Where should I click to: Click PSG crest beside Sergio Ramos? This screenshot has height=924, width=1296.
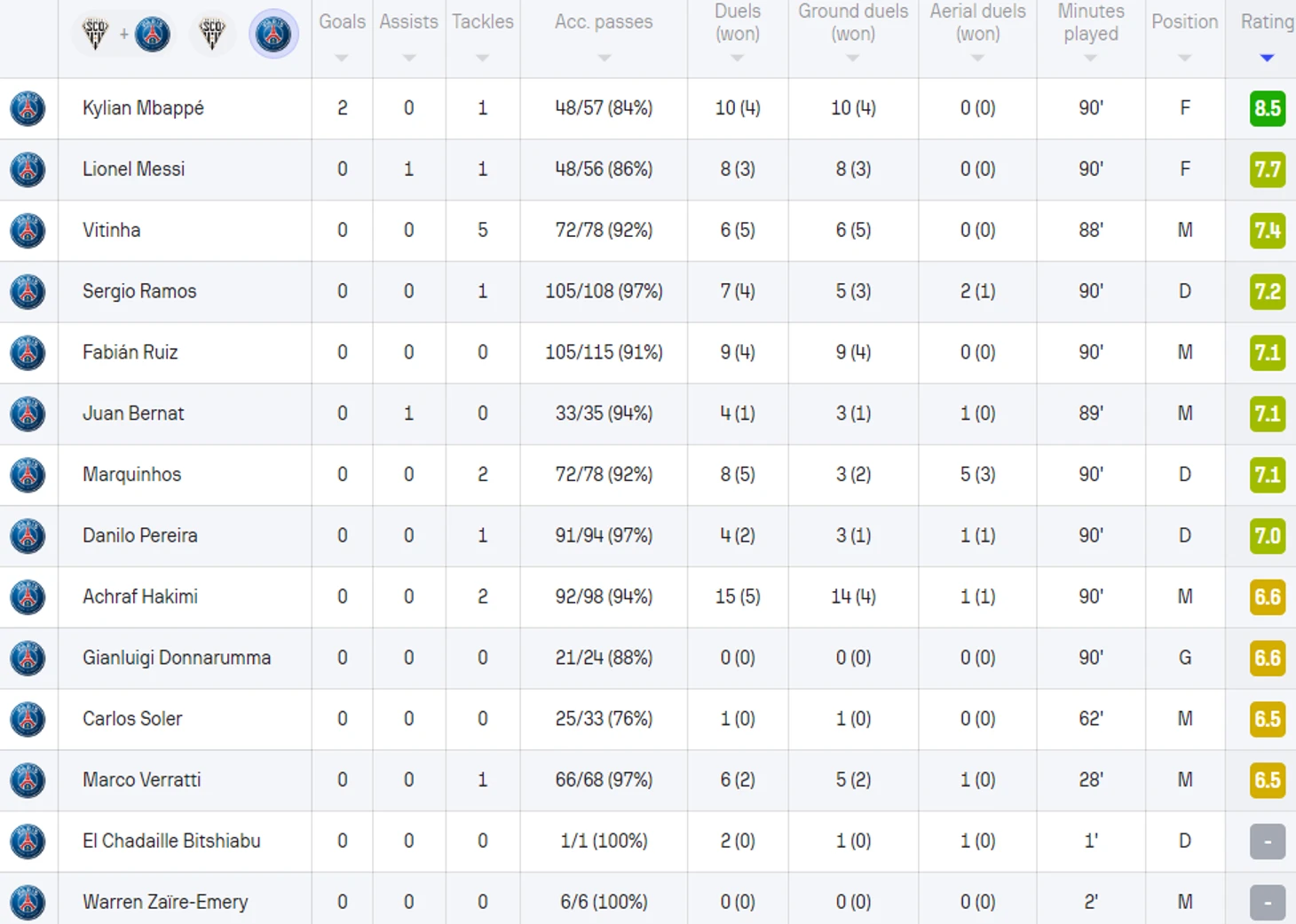click(x=28, y=291)
